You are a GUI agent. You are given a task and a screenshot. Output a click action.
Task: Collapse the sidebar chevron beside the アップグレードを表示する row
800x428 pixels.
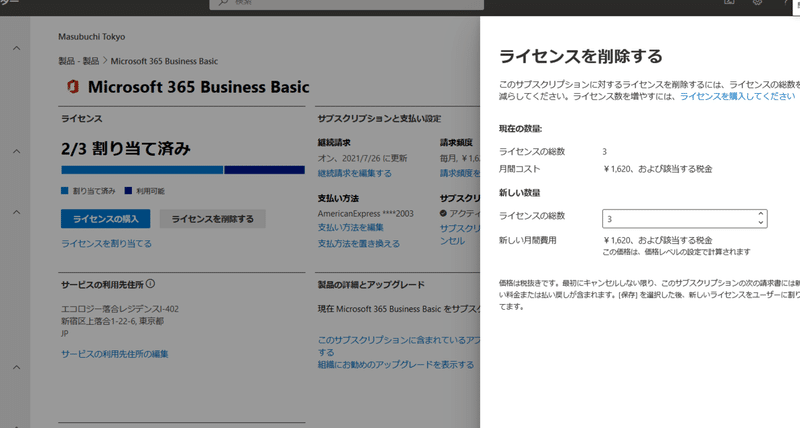[x=16, y=367]
